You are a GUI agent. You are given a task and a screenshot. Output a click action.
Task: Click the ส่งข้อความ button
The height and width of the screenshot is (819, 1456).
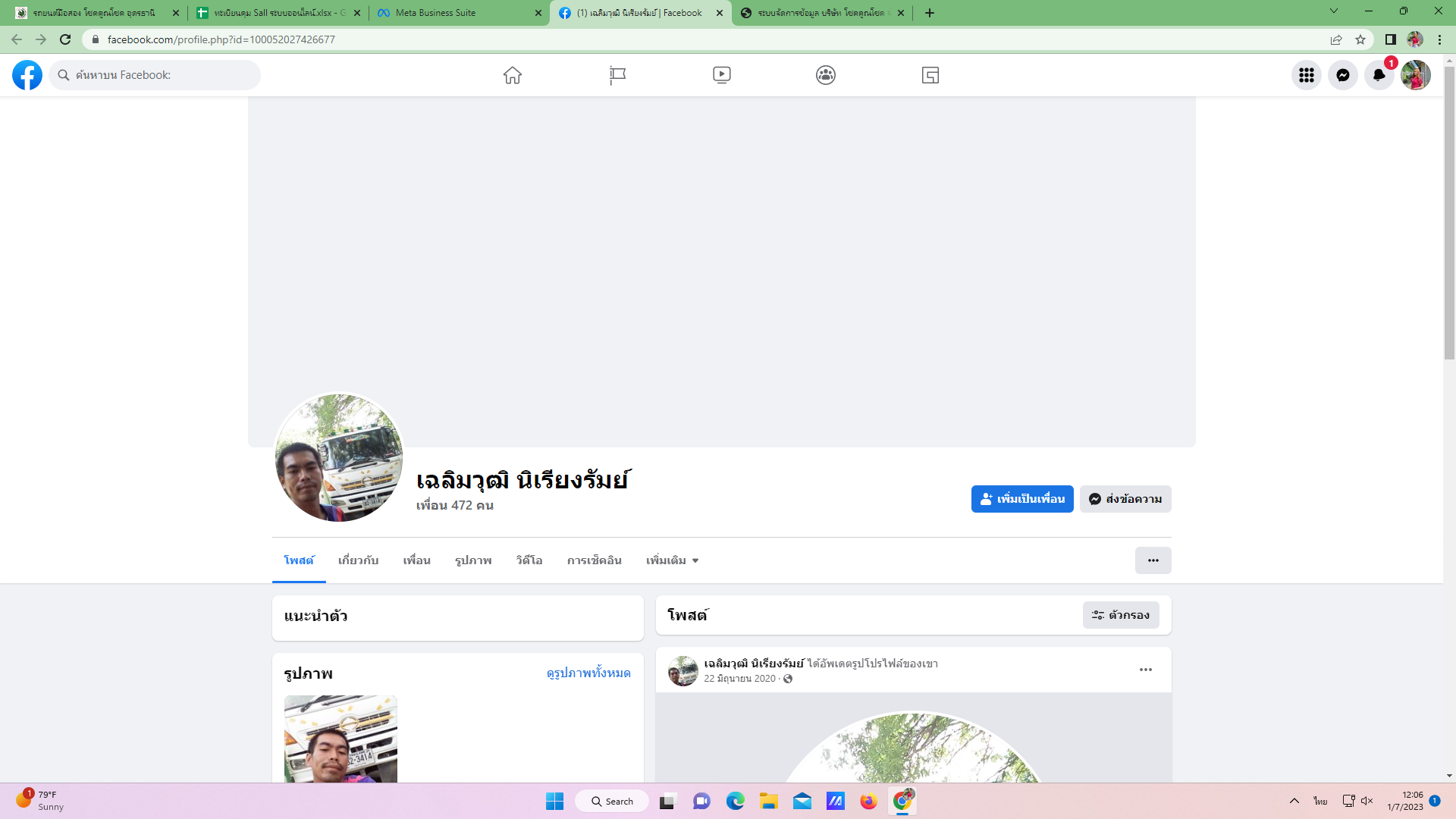pos(1125,499)
